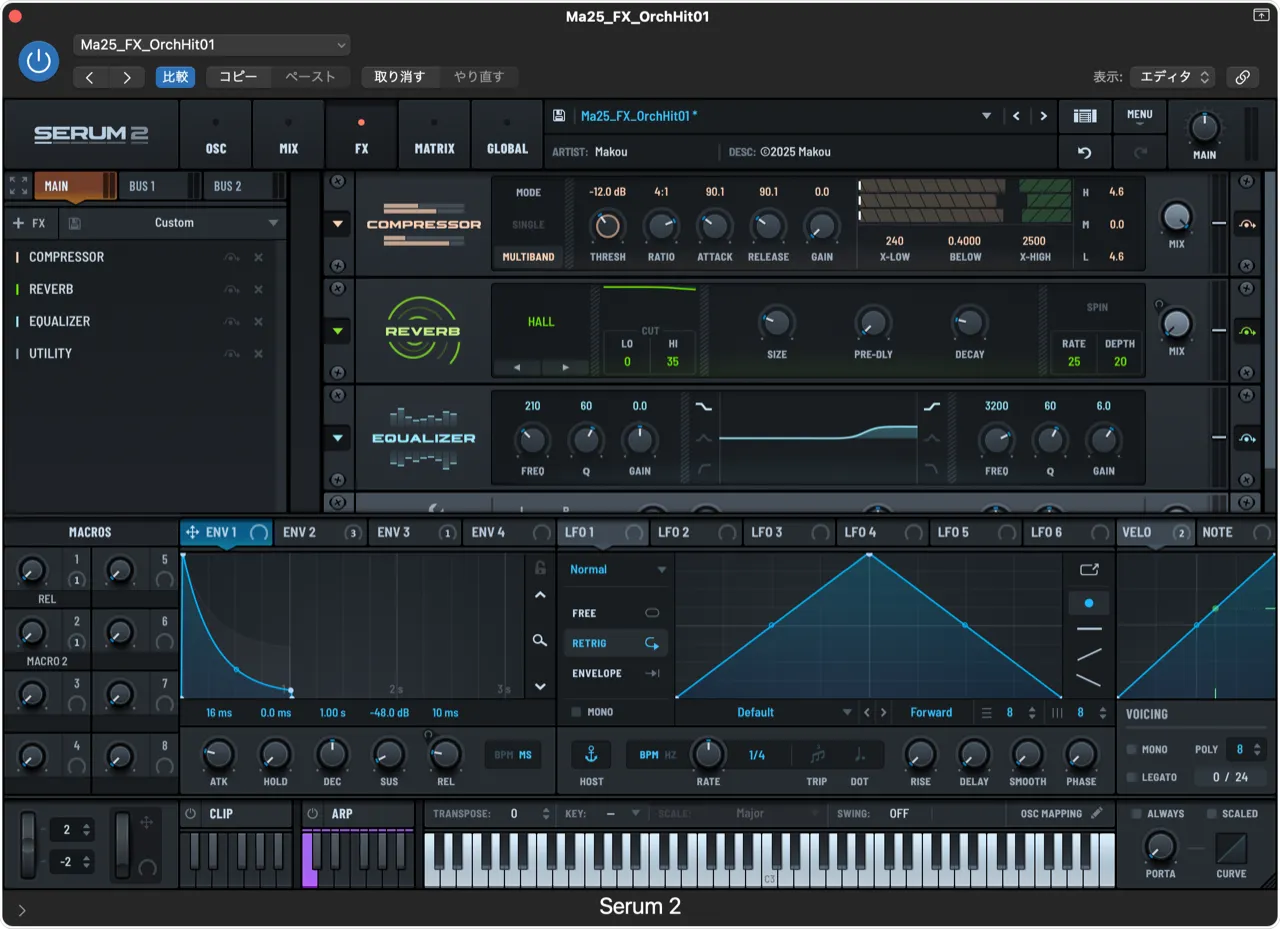This screenshot has width=1280, height=929.
Task: Open the Custom FX chain dropdown
Action: (174, 223)
